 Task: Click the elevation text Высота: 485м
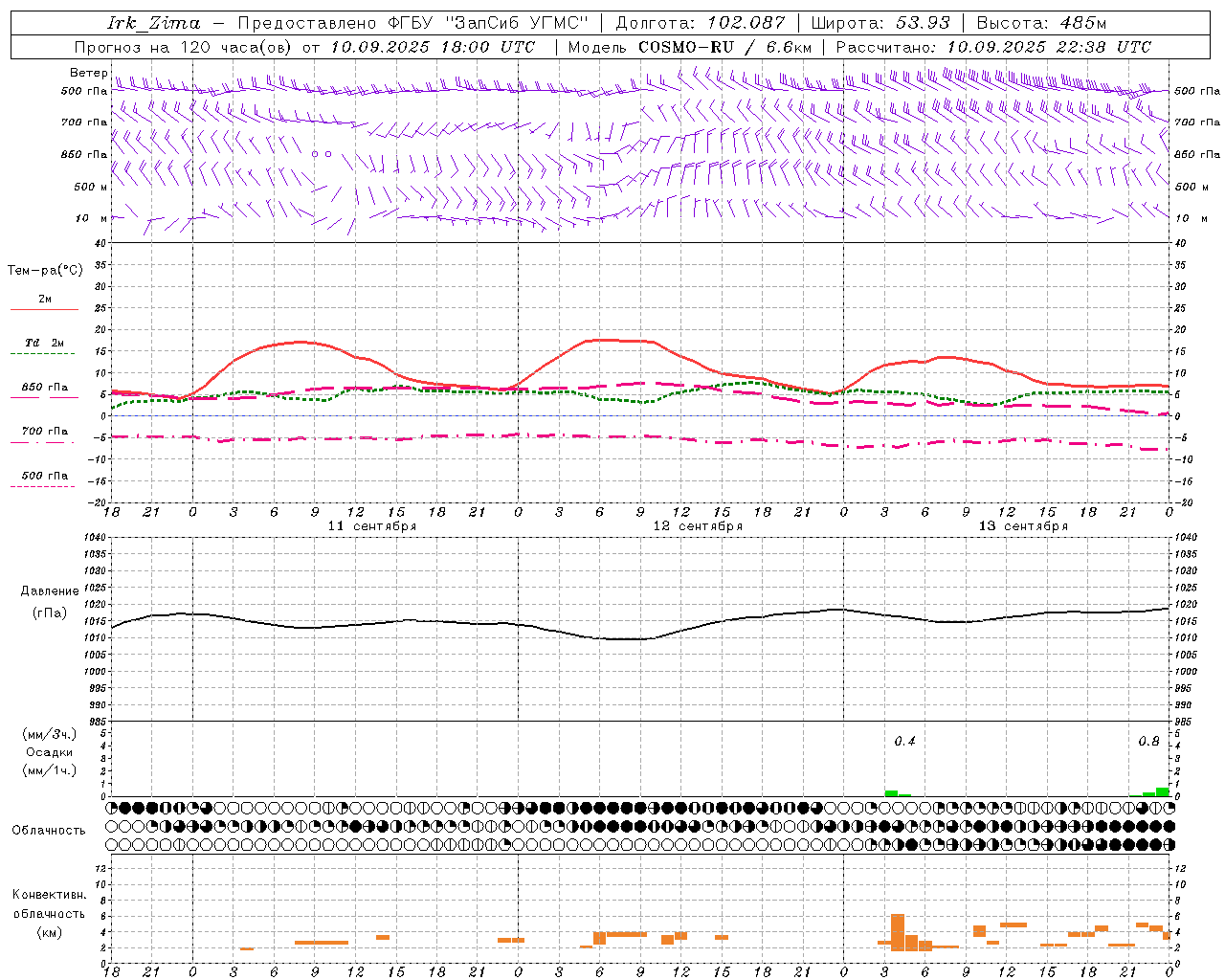tap(1041, 23)
